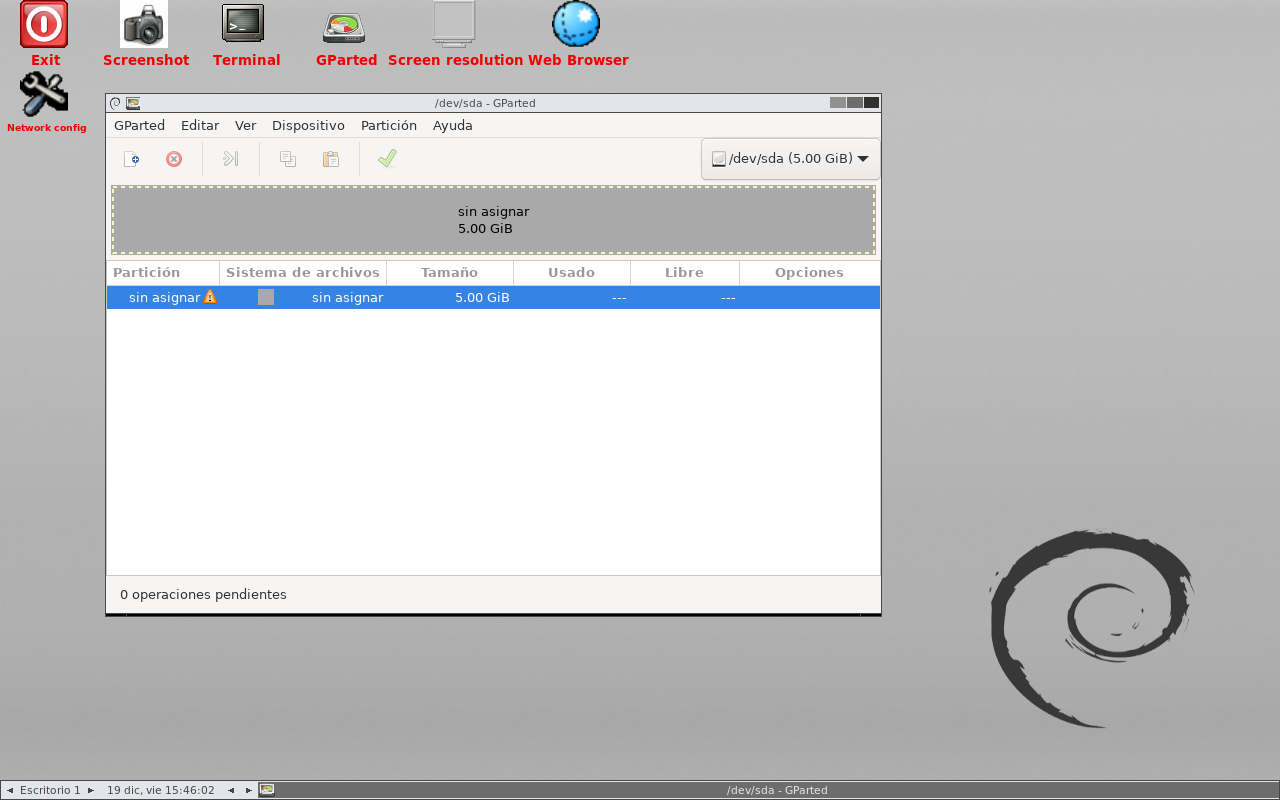Image resolution: width=1280 pixels, height=800 pixels.
Task: Click the Resize/Move partition toolbar icon
Action: (231, 159)
